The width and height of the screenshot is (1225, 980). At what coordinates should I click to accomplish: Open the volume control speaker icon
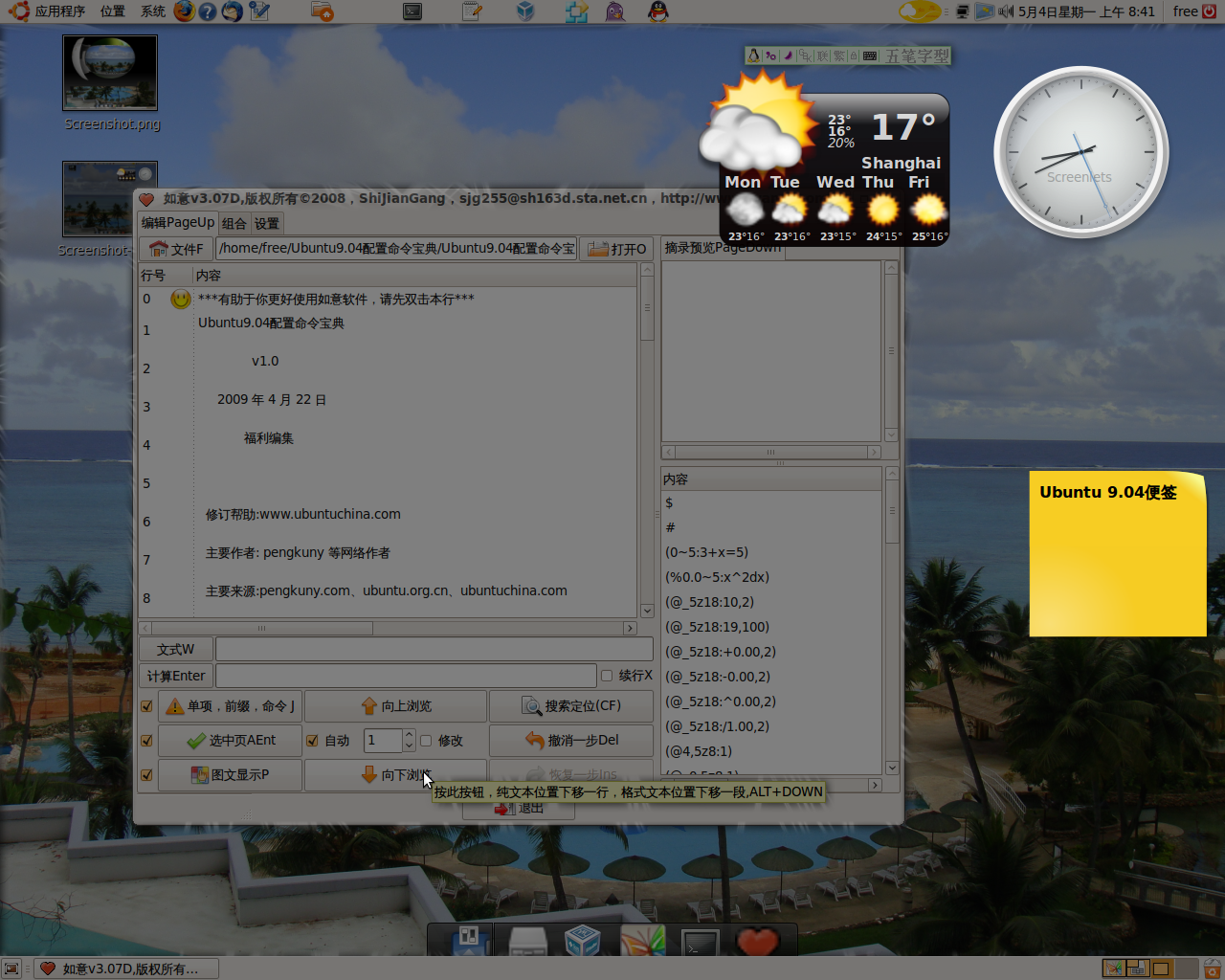pyautogui.click(x=1006, y=11)
